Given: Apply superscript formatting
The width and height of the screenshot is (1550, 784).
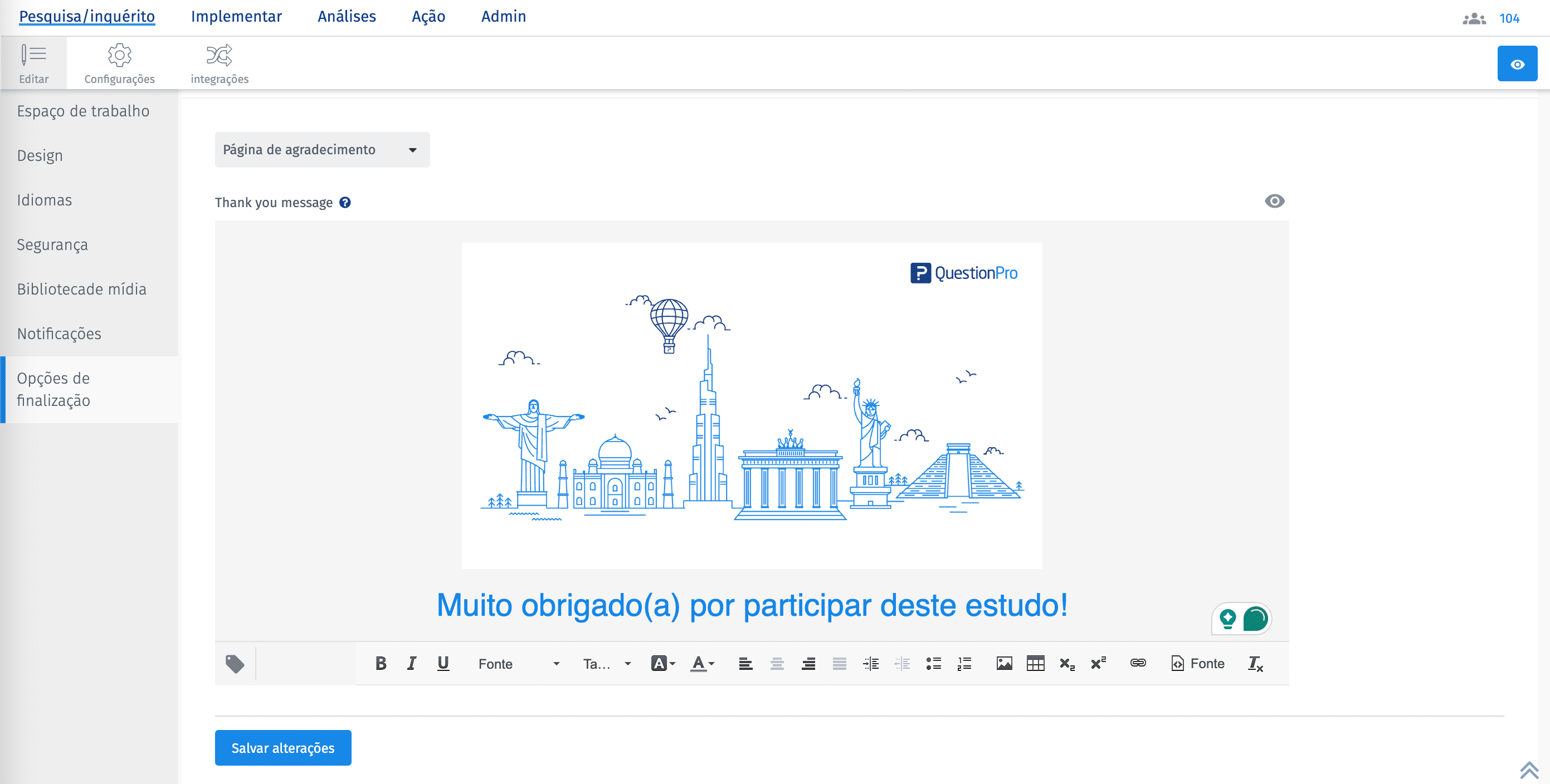Looking at the screenshot, I should [1098, 663].
